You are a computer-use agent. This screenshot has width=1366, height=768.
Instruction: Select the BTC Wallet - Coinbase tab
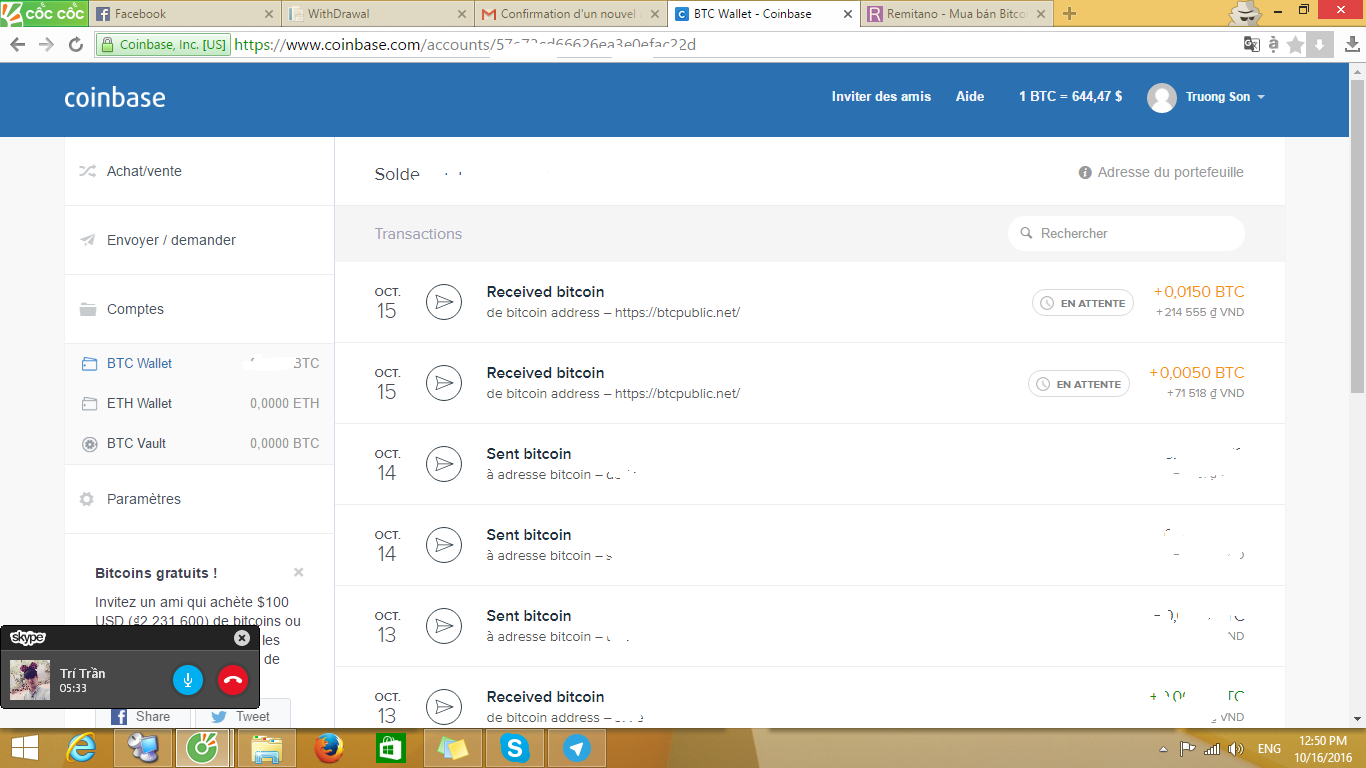coord(762,14)
